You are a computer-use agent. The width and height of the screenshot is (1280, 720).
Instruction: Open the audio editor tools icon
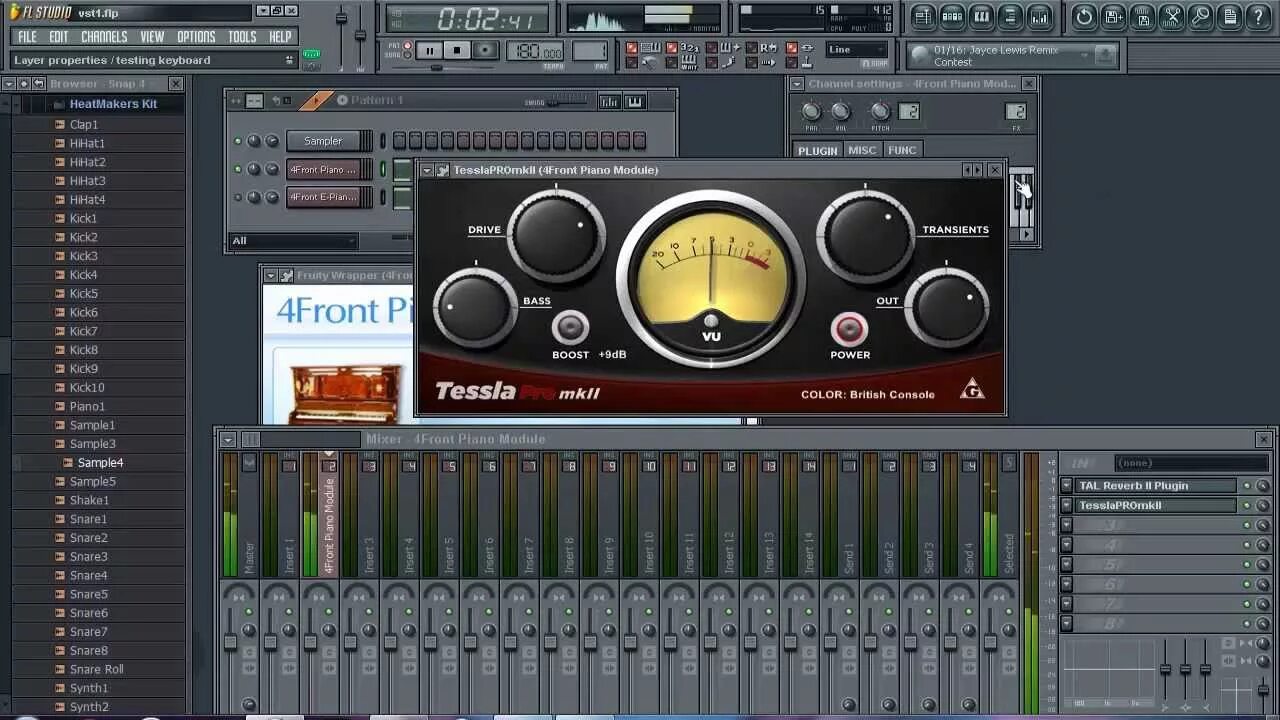click(x=1171, y=17)
